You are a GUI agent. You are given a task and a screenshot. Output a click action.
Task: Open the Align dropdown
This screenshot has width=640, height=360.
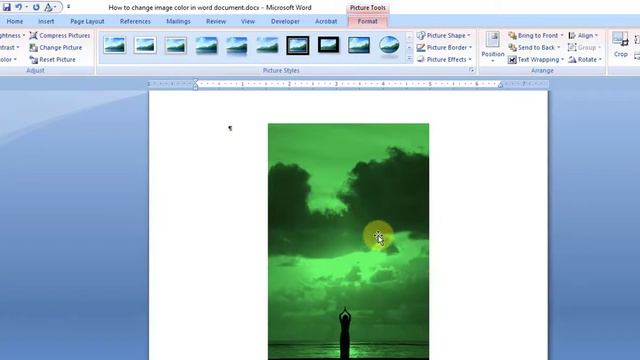[x=583, y=36]
